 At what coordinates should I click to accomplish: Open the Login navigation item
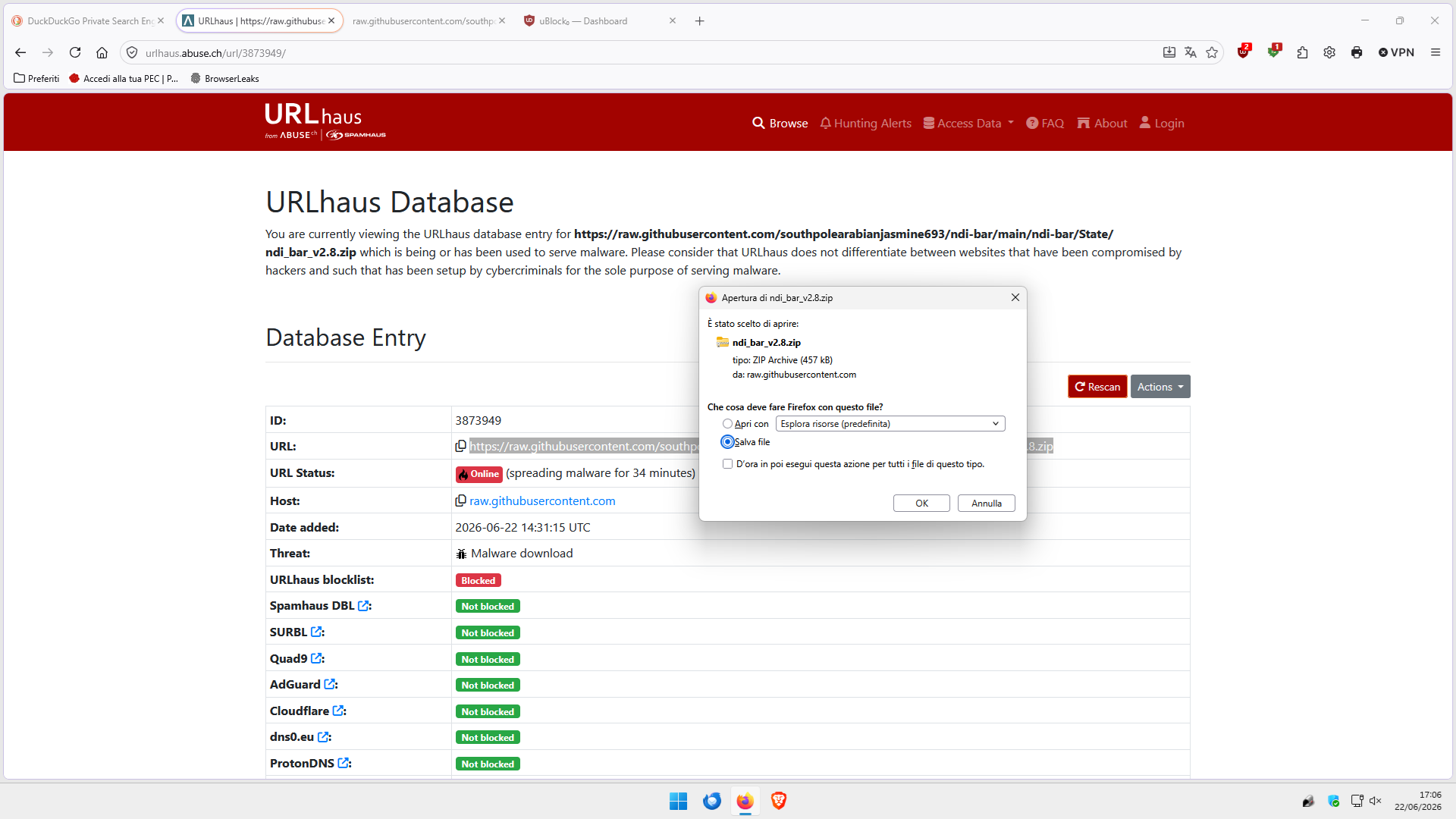pos(1162,123)
